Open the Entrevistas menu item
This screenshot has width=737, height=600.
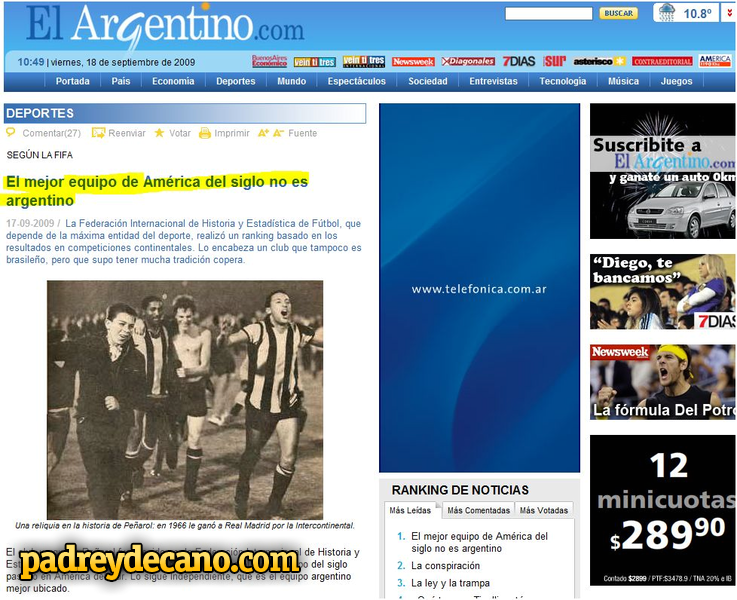pyautogui.click(x=493, y=81)
